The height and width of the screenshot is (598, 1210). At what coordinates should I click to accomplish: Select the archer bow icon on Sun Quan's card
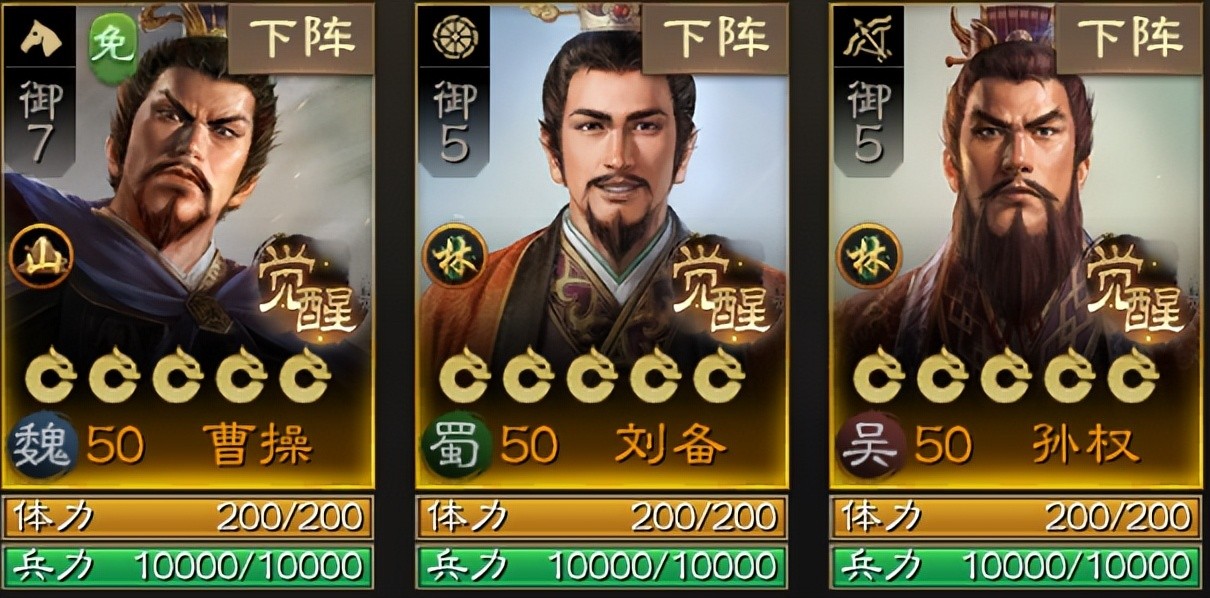[868, 40]
